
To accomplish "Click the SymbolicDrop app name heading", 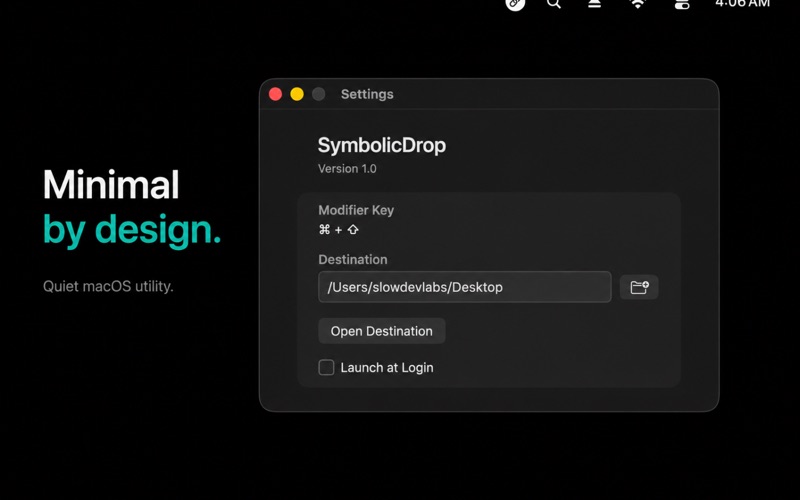I will [x=382, y=145].
